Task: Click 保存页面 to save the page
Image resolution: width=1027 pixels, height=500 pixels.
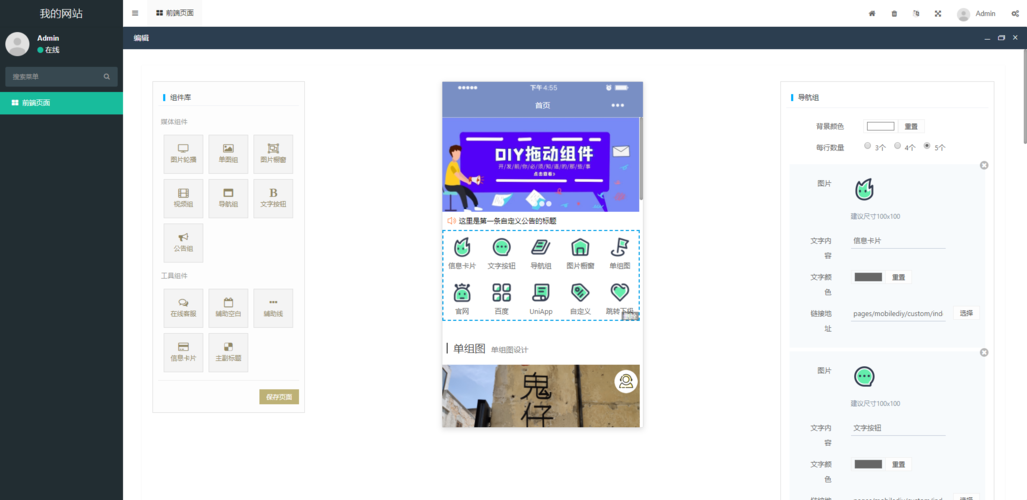Action: tap(279, 396)
